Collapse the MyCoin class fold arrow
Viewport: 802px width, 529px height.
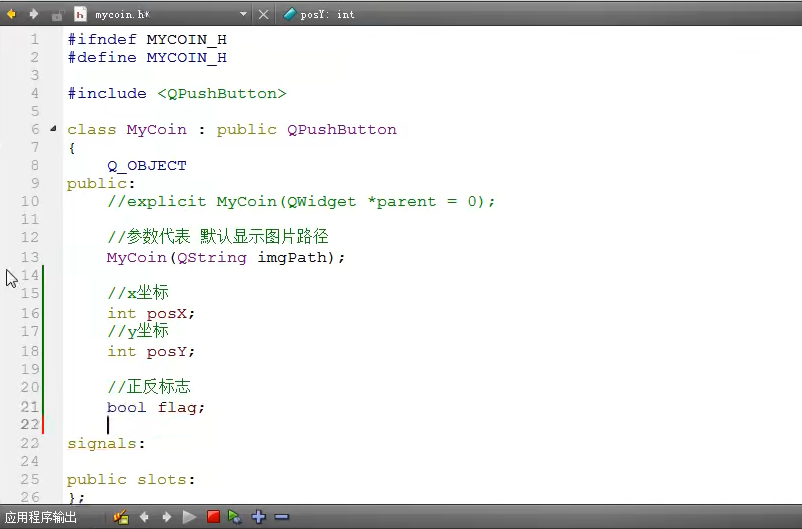point(53,128)
